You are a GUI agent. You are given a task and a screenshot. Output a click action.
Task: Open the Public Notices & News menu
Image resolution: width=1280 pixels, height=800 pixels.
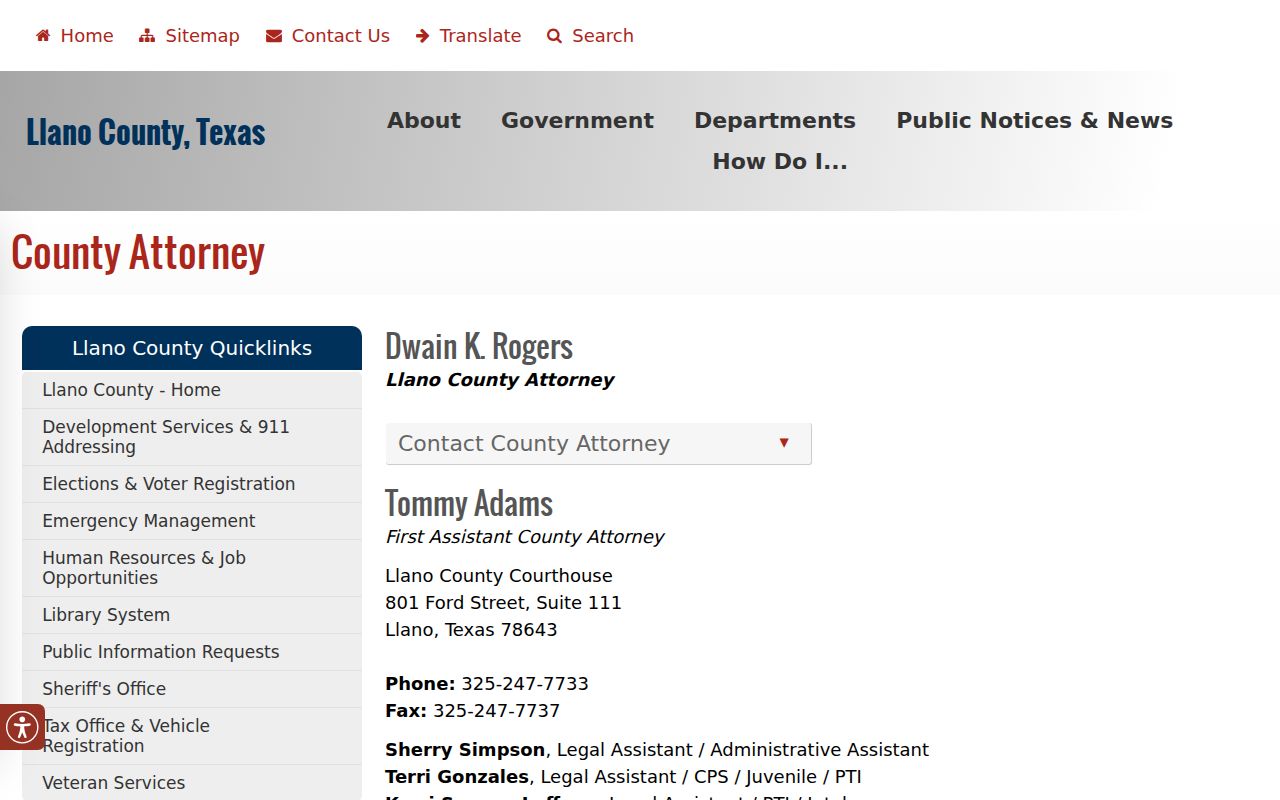[1034, 120]
